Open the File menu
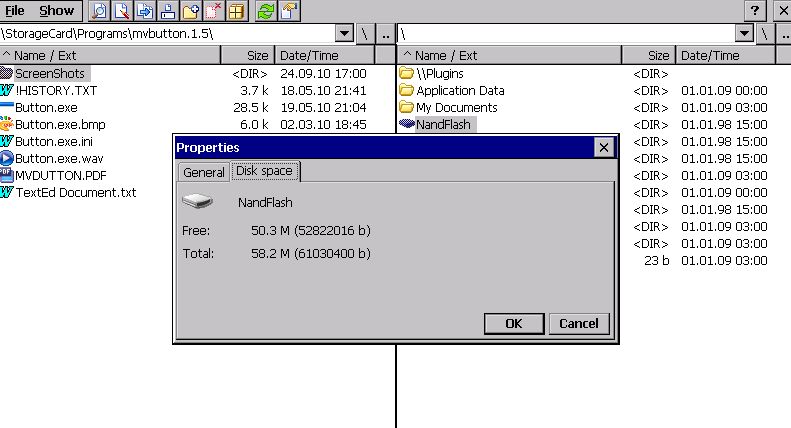Viewport: 791px width, 428px height. point(15,11)
